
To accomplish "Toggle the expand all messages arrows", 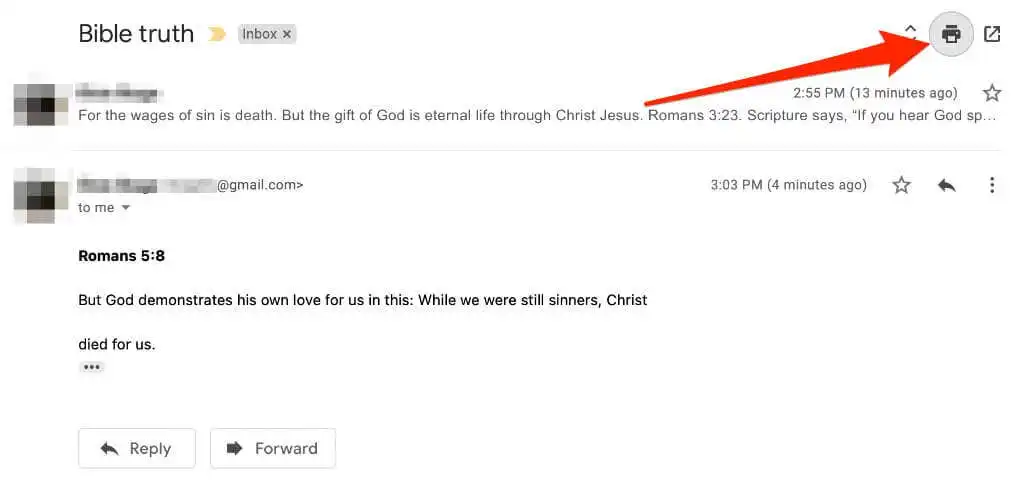I will [911, 33].
